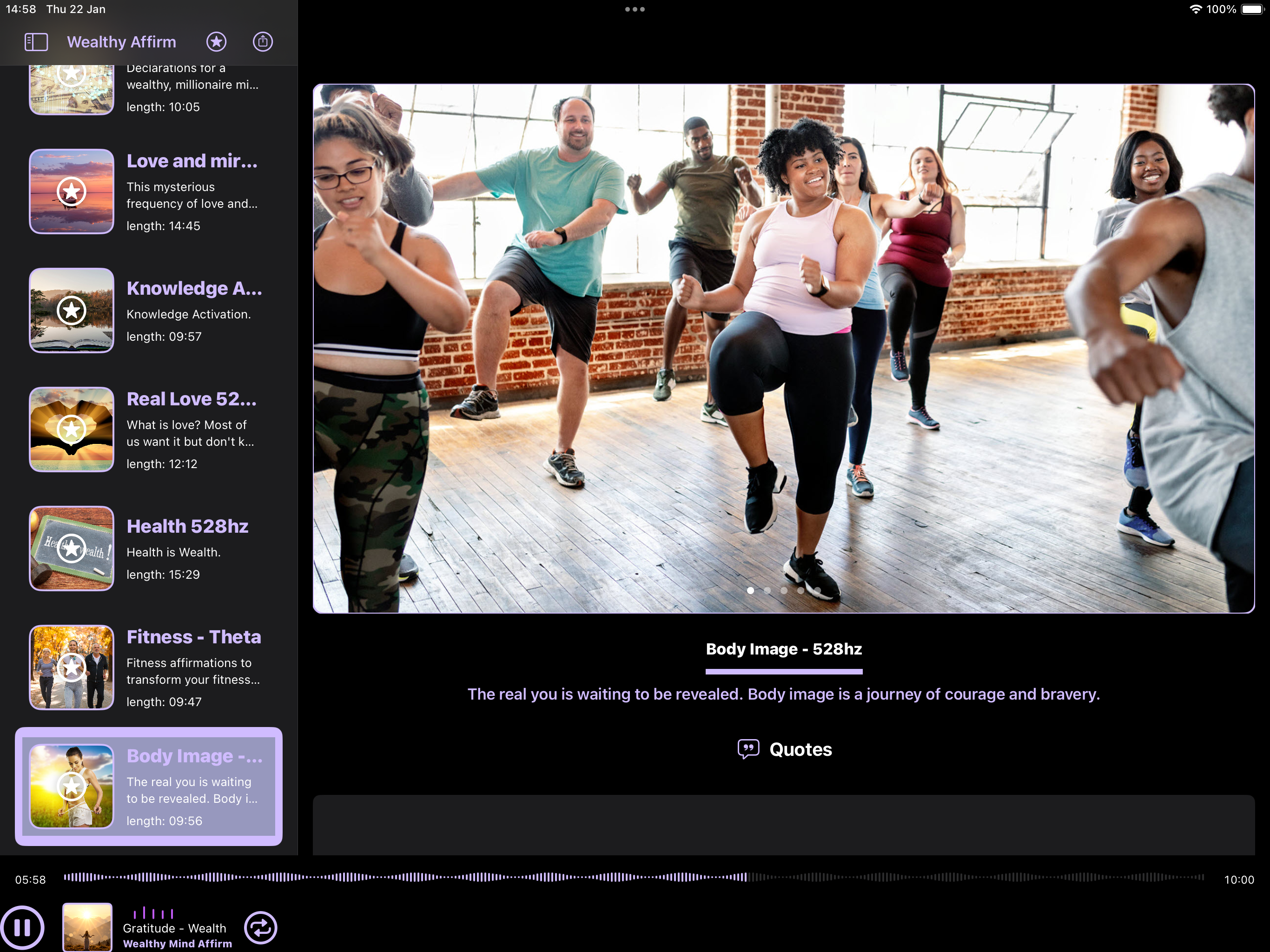This screenshot has height=952, width=1270.
Task: Open the Gratitude - Wealth now-playing artwork
Action: (87, 927)
